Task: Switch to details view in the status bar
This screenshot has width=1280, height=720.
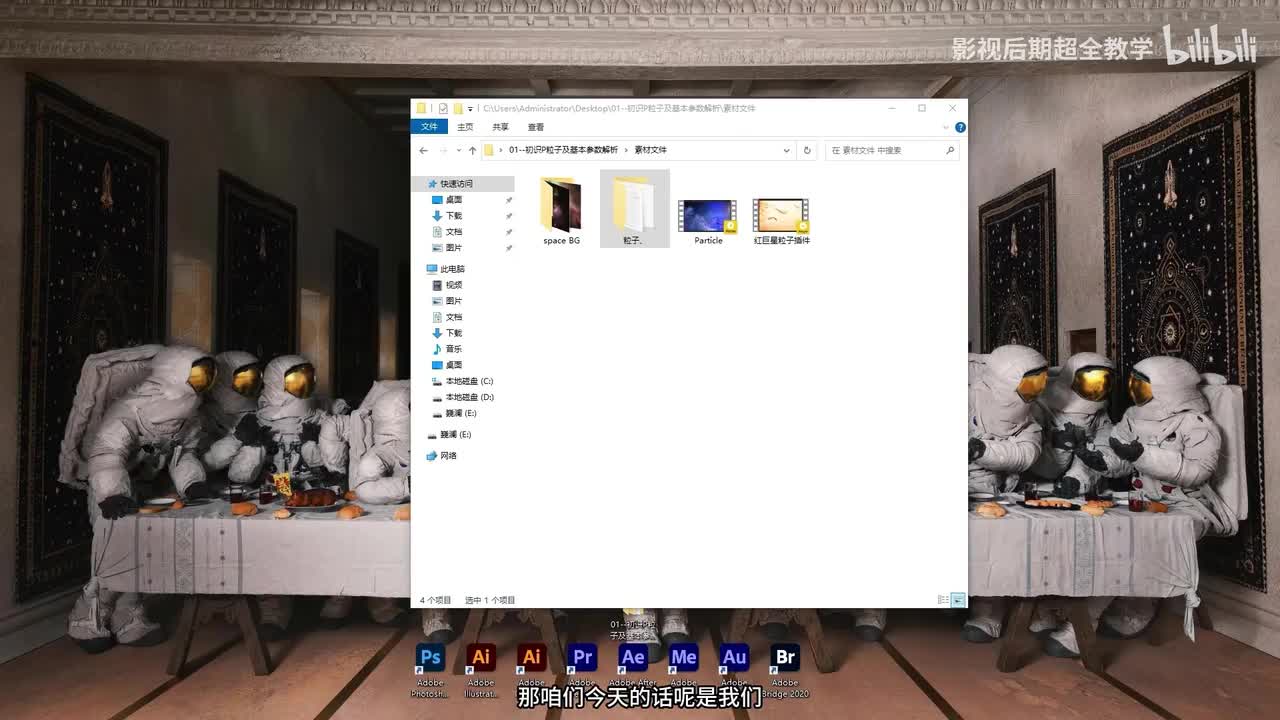Action: click(943, 600)
